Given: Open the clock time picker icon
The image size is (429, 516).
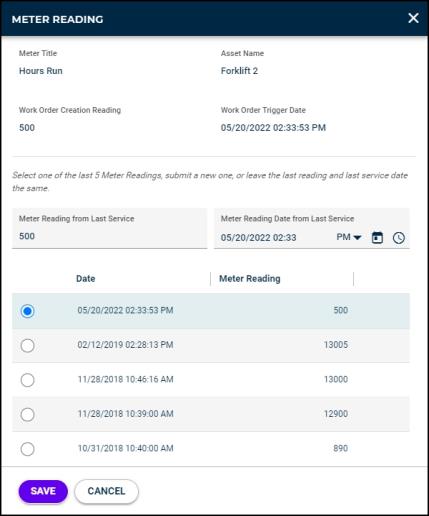Looking at the screenshot, I should point(399,238).
